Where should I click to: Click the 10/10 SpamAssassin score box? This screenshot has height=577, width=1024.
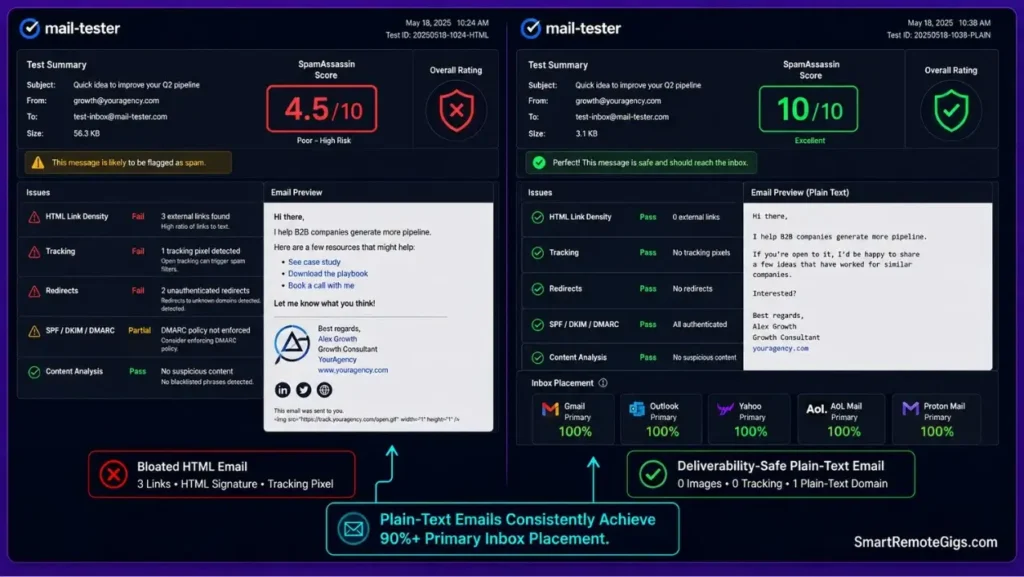(x=808, y=109)
